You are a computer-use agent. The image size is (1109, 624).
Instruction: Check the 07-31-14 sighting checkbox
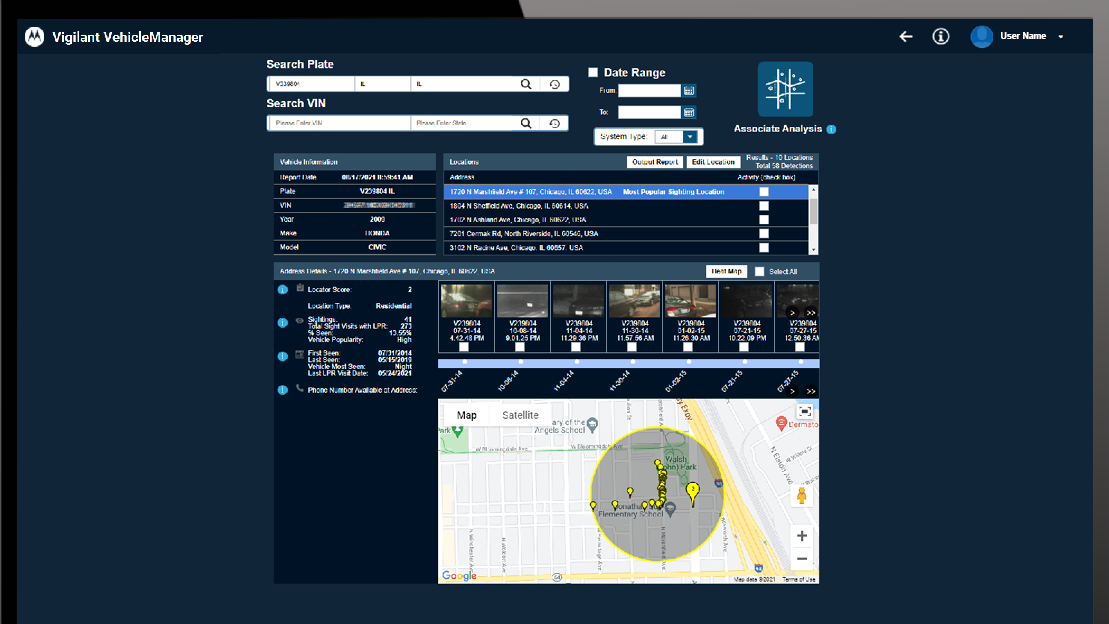click(x=464, y=347)
